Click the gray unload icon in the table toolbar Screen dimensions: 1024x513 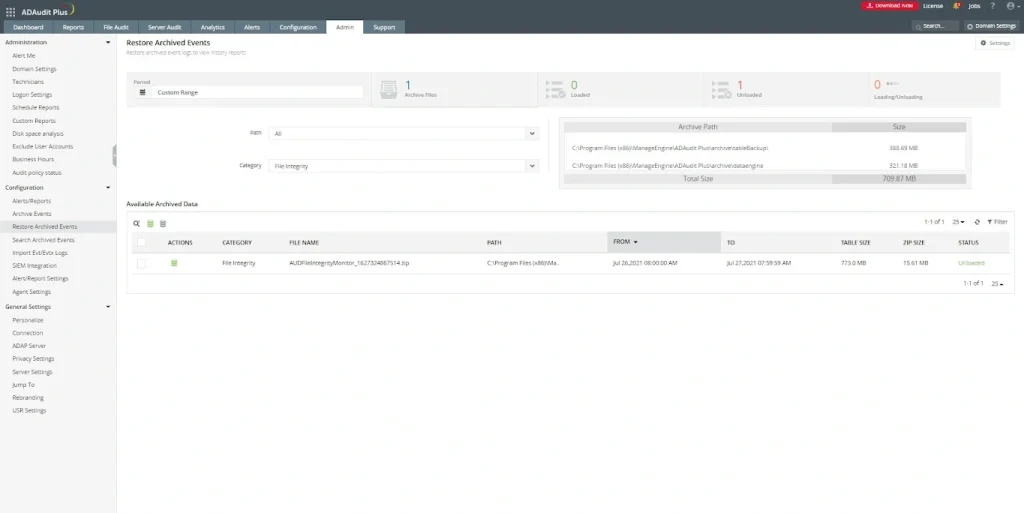[163, 223]
